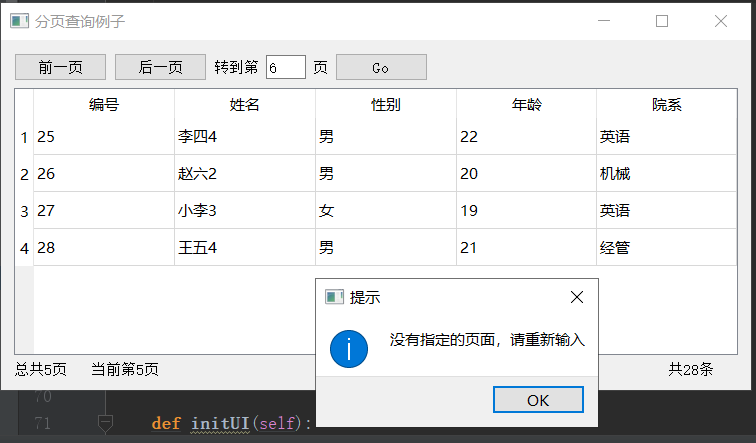This screenshot has height=443, width=756.
Task: Click age cell 19
Action: (526, 211)
